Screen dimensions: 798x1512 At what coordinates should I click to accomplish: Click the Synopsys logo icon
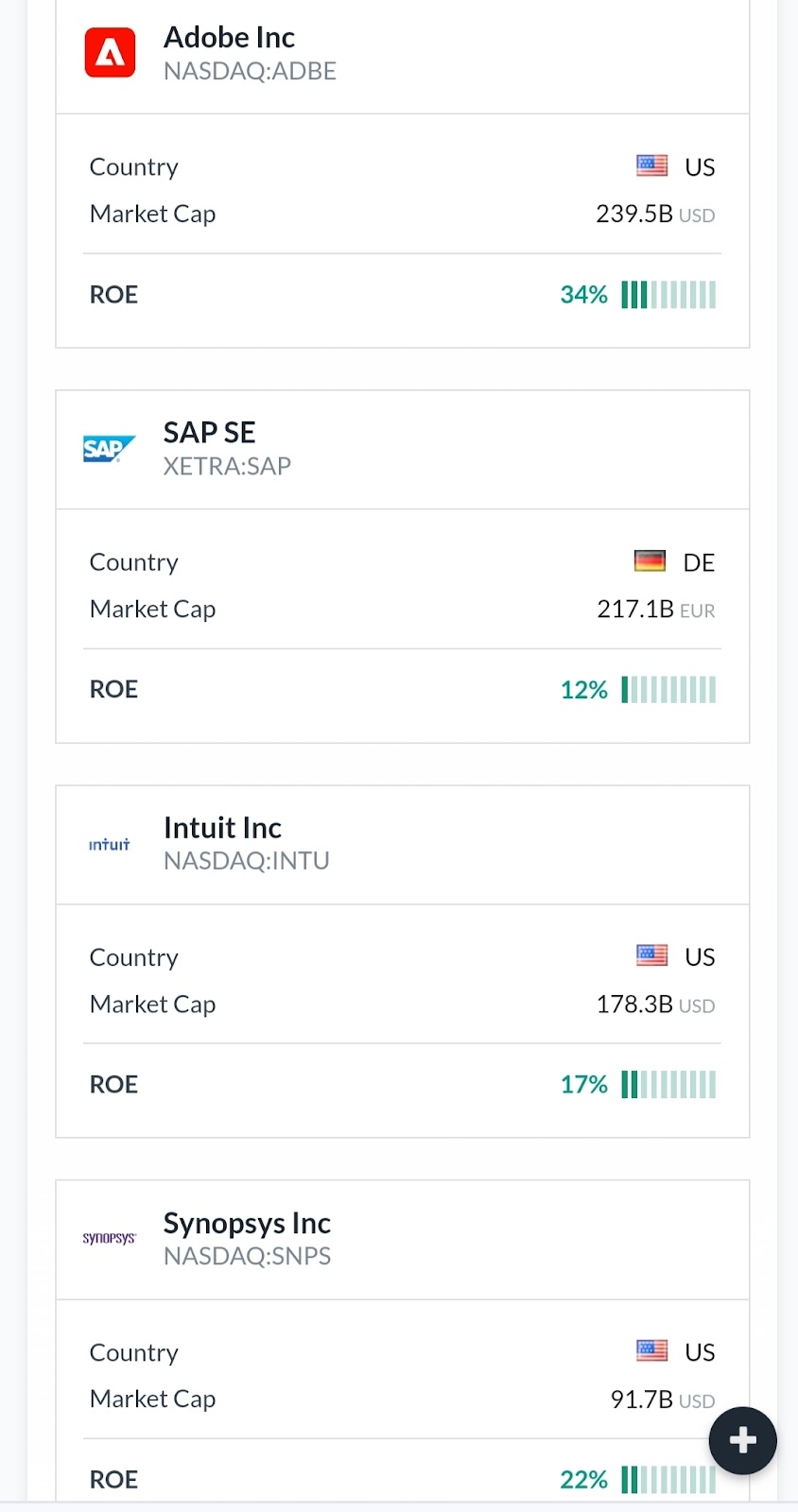[x=110, y=1238]
